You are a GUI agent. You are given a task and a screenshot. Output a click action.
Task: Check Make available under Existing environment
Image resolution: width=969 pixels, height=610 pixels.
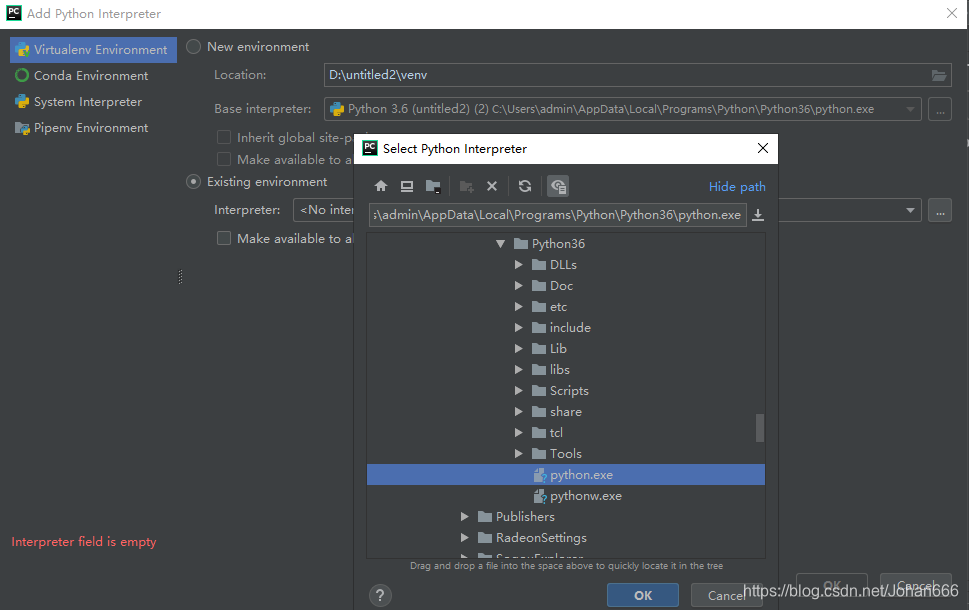click(x=224, y=239)
